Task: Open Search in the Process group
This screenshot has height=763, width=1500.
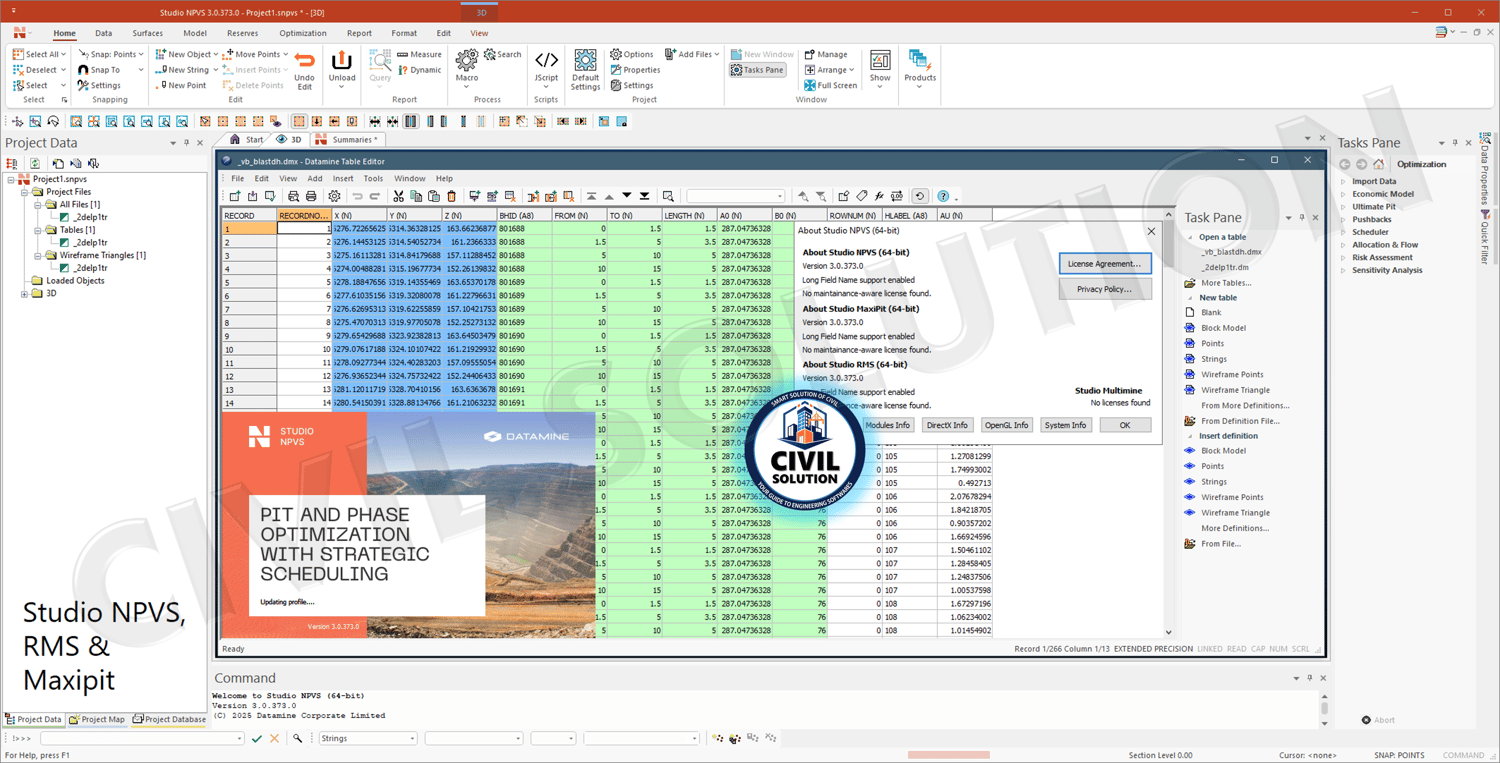Action: click(x=503, y=54)
